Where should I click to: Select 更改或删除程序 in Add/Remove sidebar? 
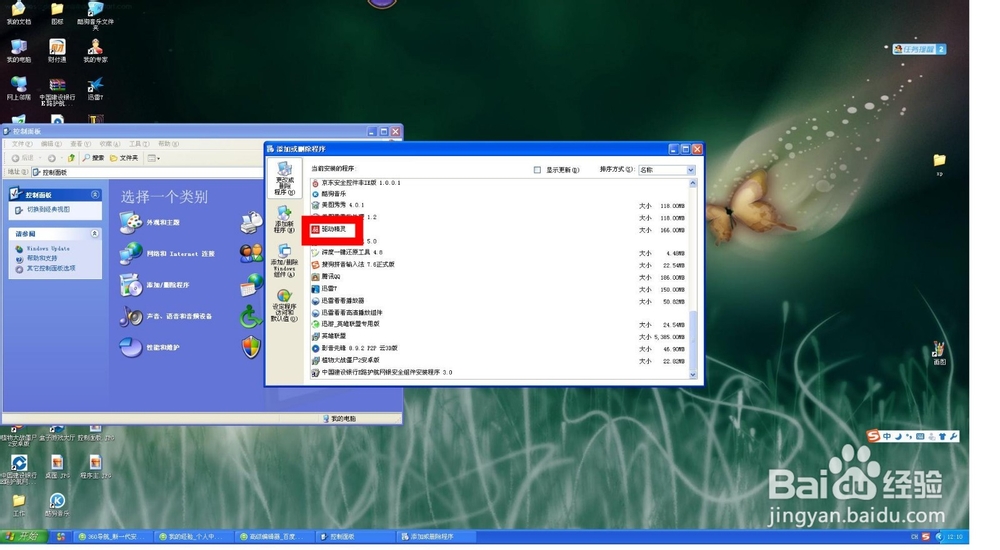[284, 178]
